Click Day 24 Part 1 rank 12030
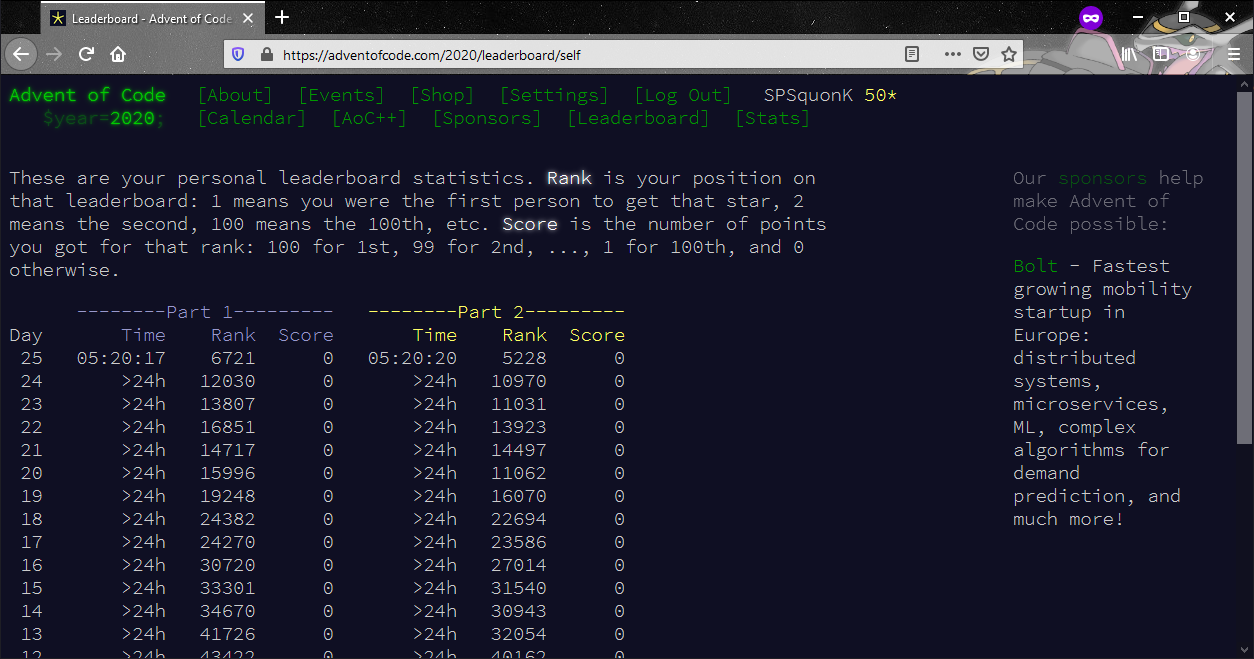 point(227,381)
